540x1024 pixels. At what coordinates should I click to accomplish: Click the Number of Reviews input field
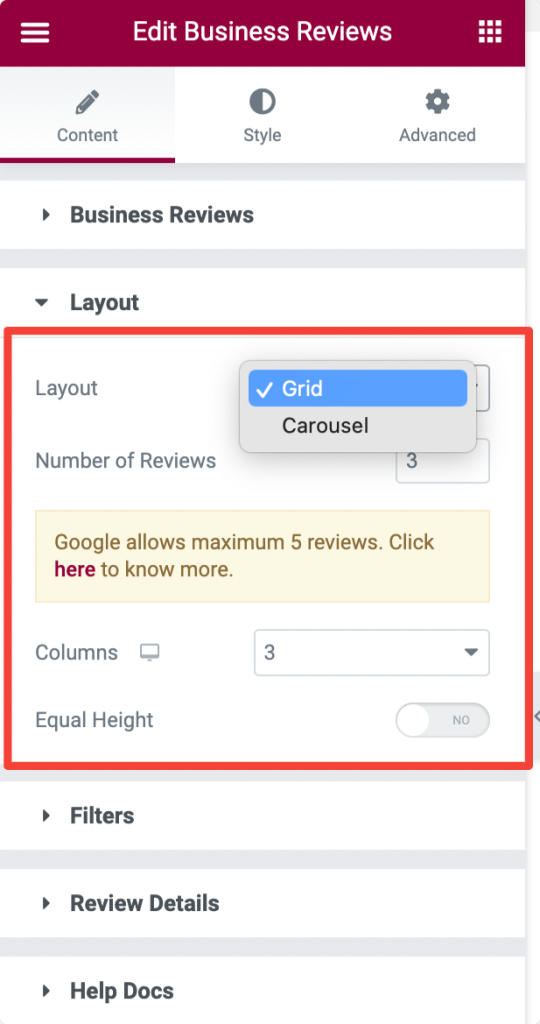pos(443,461)
